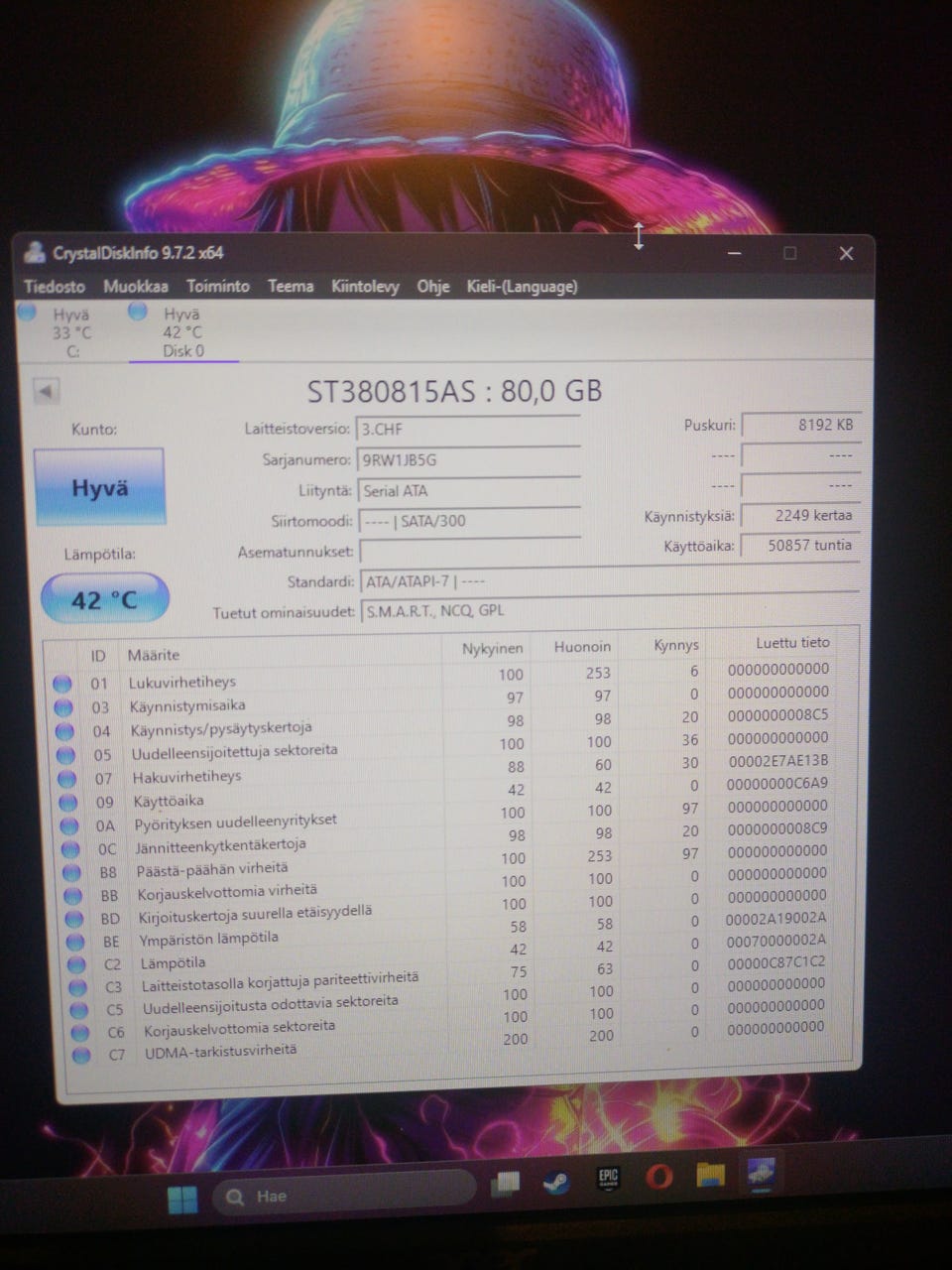The width and height of the screenshot is (952, 1270).
Task: Click the Siirtomoodi field SATA/300
Action: tap(468, 521)
